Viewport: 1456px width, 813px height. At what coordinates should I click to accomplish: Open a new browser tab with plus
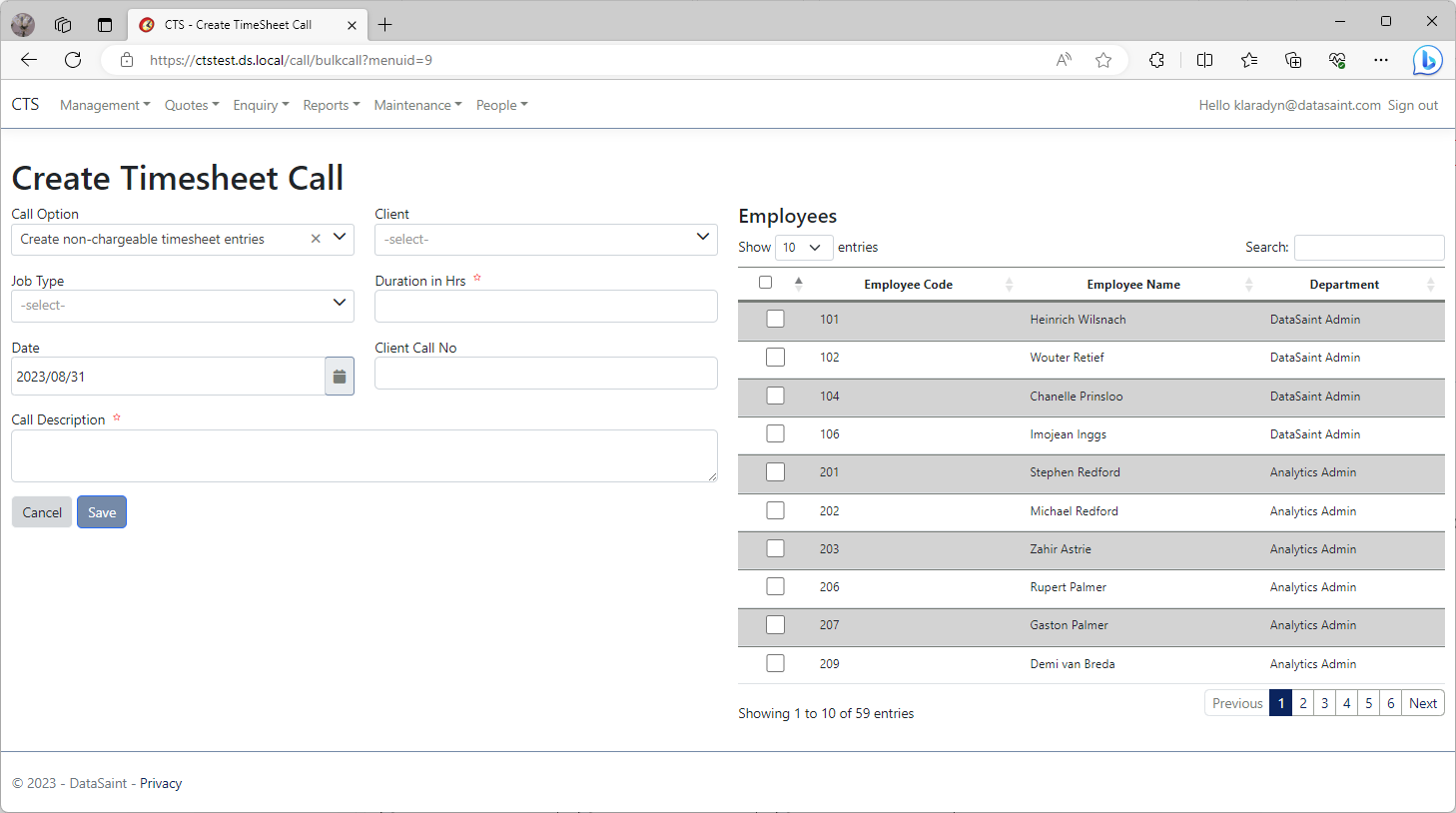[385, 24]
